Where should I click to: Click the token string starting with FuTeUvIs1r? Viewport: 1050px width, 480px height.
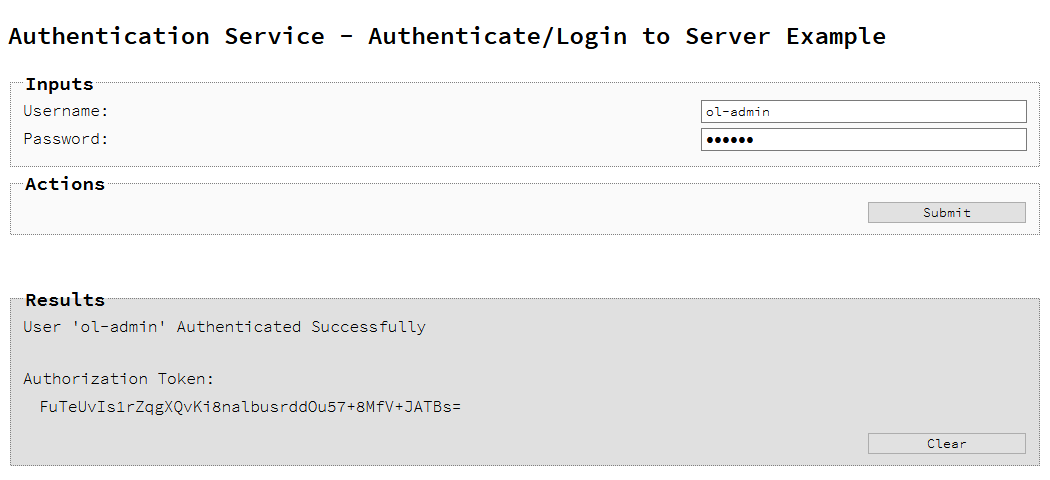tap(249, 407)
